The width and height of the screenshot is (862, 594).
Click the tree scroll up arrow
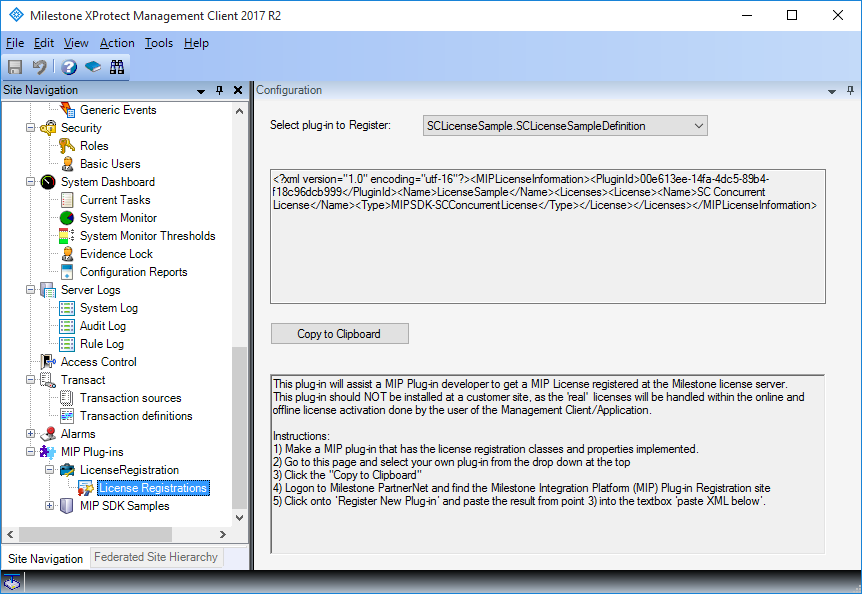click(239, 111)
